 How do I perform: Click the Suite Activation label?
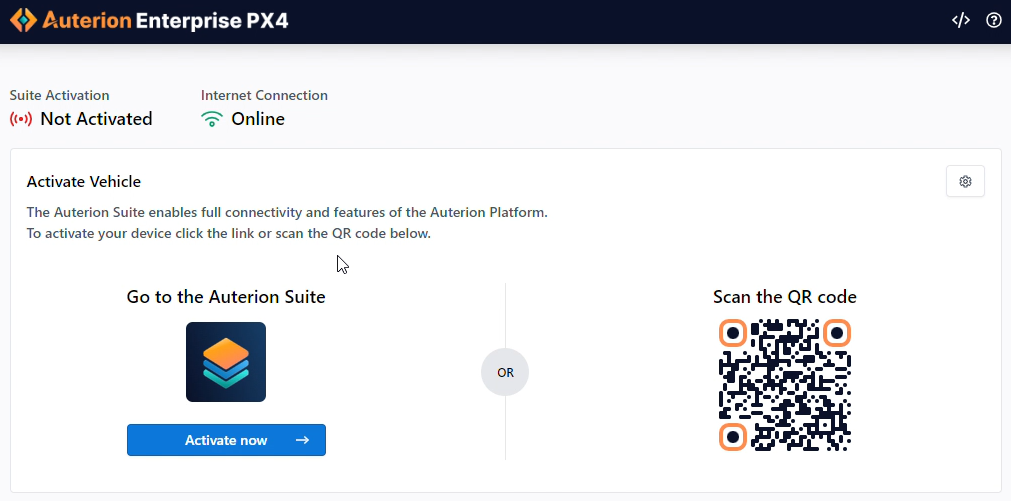click(60, 96)
